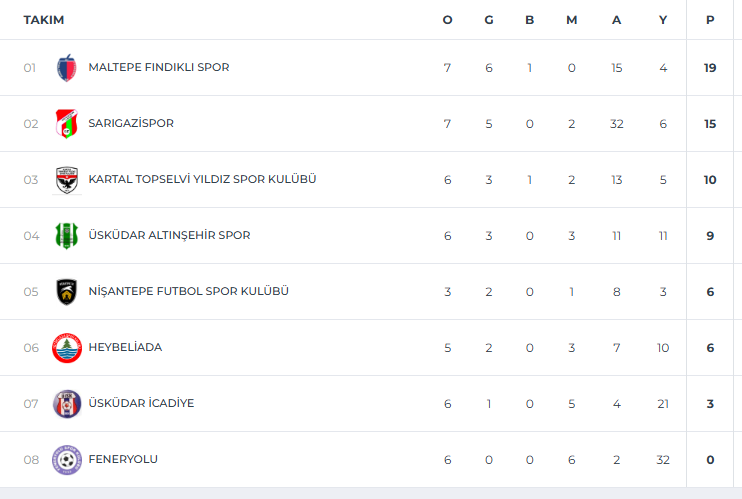
Task: Click the P points column header
Action: click(710, 20)
